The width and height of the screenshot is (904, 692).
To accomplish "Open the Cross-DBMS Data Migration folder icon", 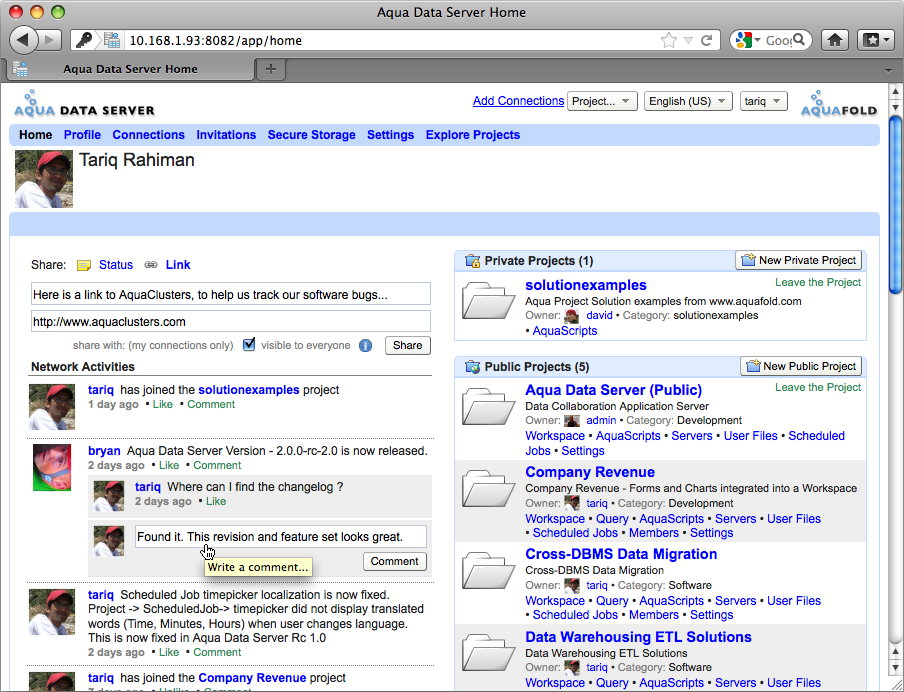I will point(488,571).
